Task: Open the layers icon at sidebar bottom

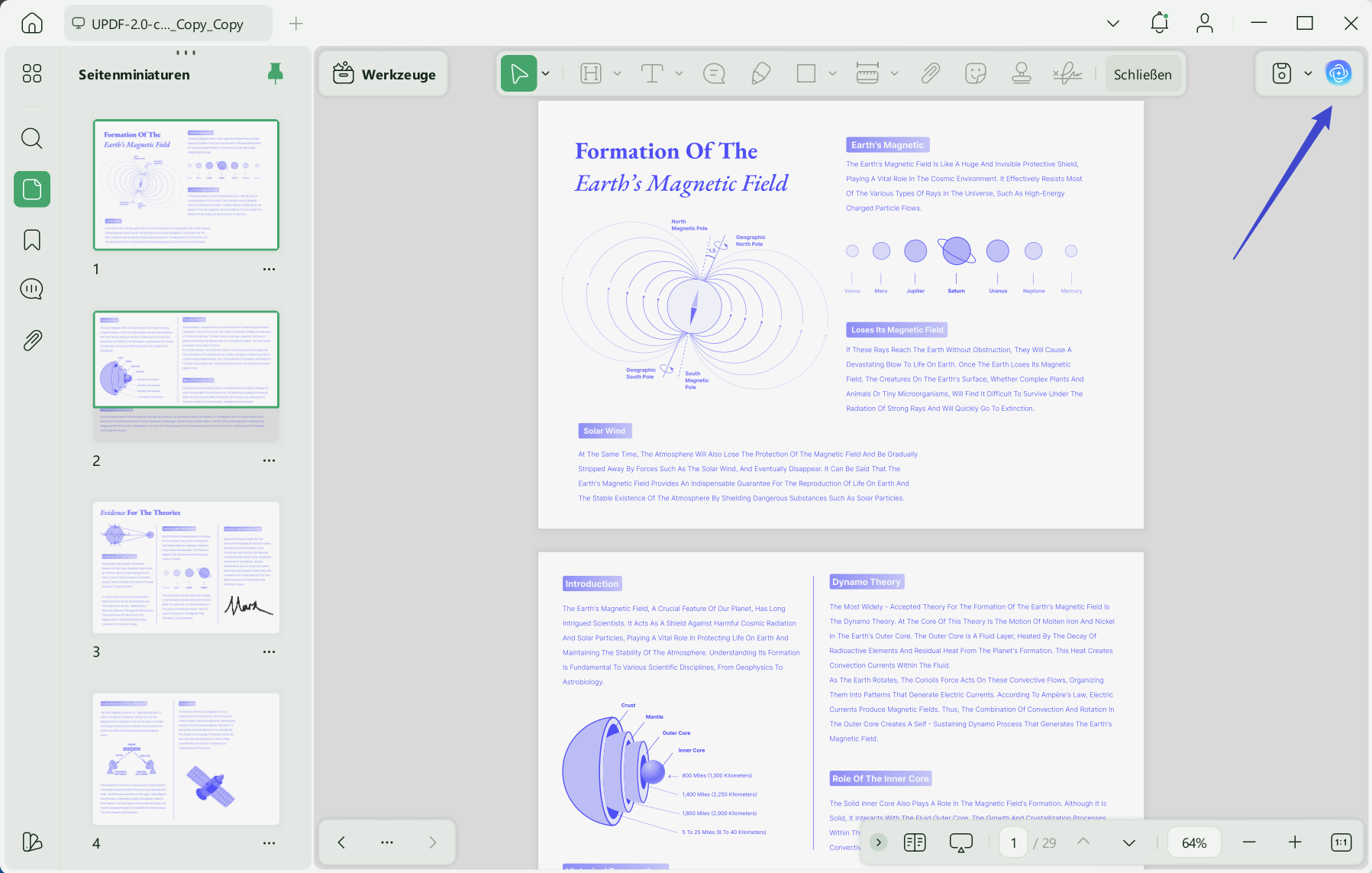Action: [32, 842]
